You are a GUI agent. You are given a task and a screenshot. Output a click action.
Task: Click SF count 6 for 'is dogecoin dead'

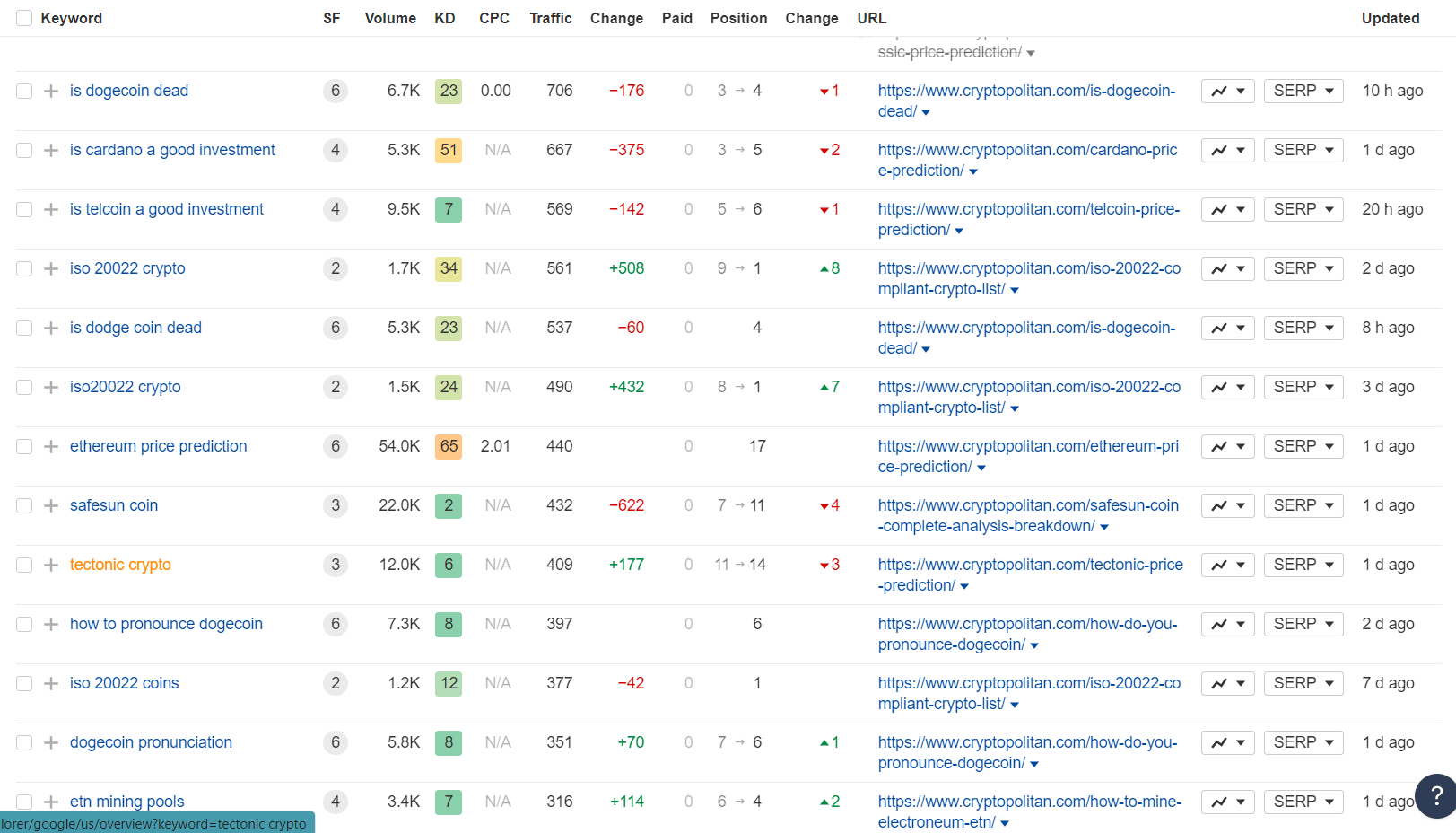click(x=336, y=91)
